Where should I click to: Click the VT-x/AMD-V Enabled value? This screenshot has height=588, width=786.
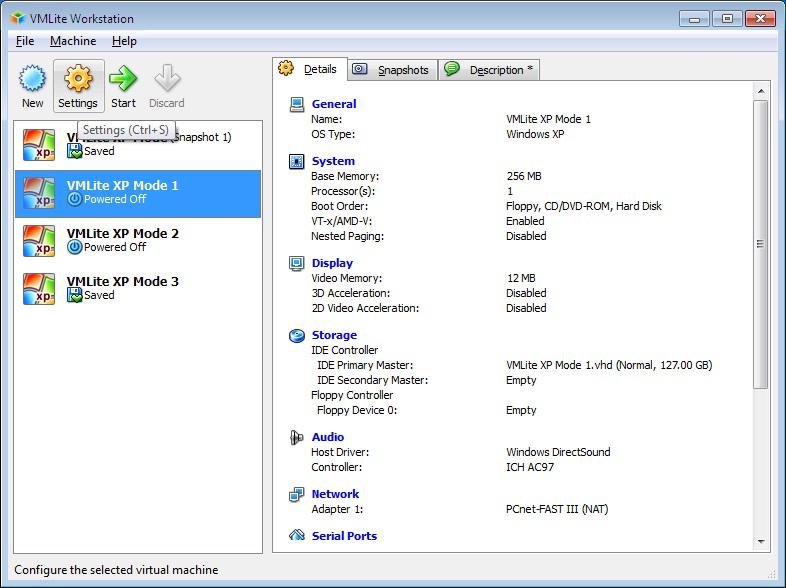[525, 222]
